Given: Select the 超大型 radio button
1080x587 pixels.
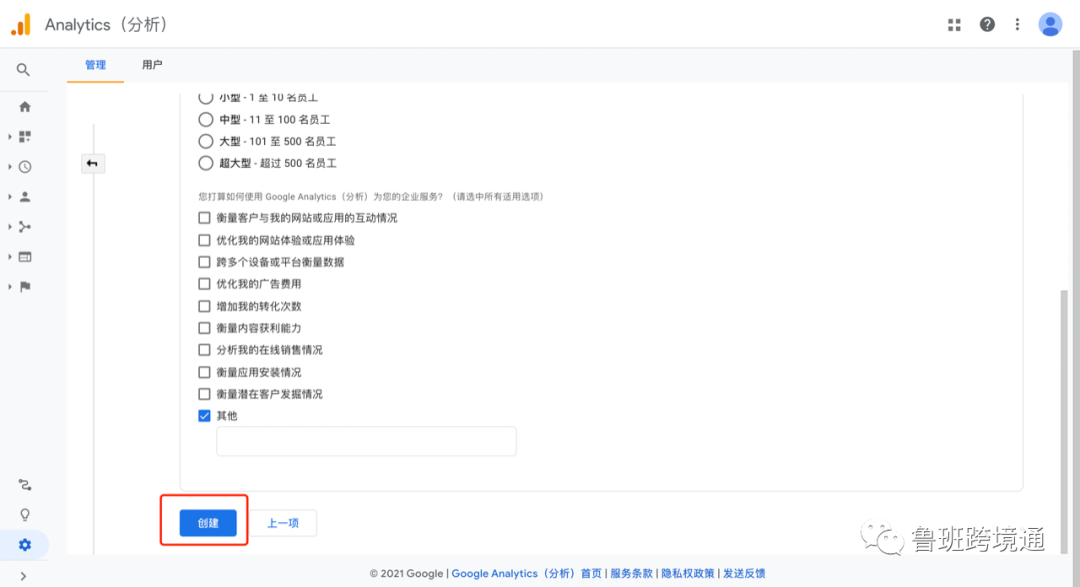Looking at the screenshot, I should pos(204,163).
